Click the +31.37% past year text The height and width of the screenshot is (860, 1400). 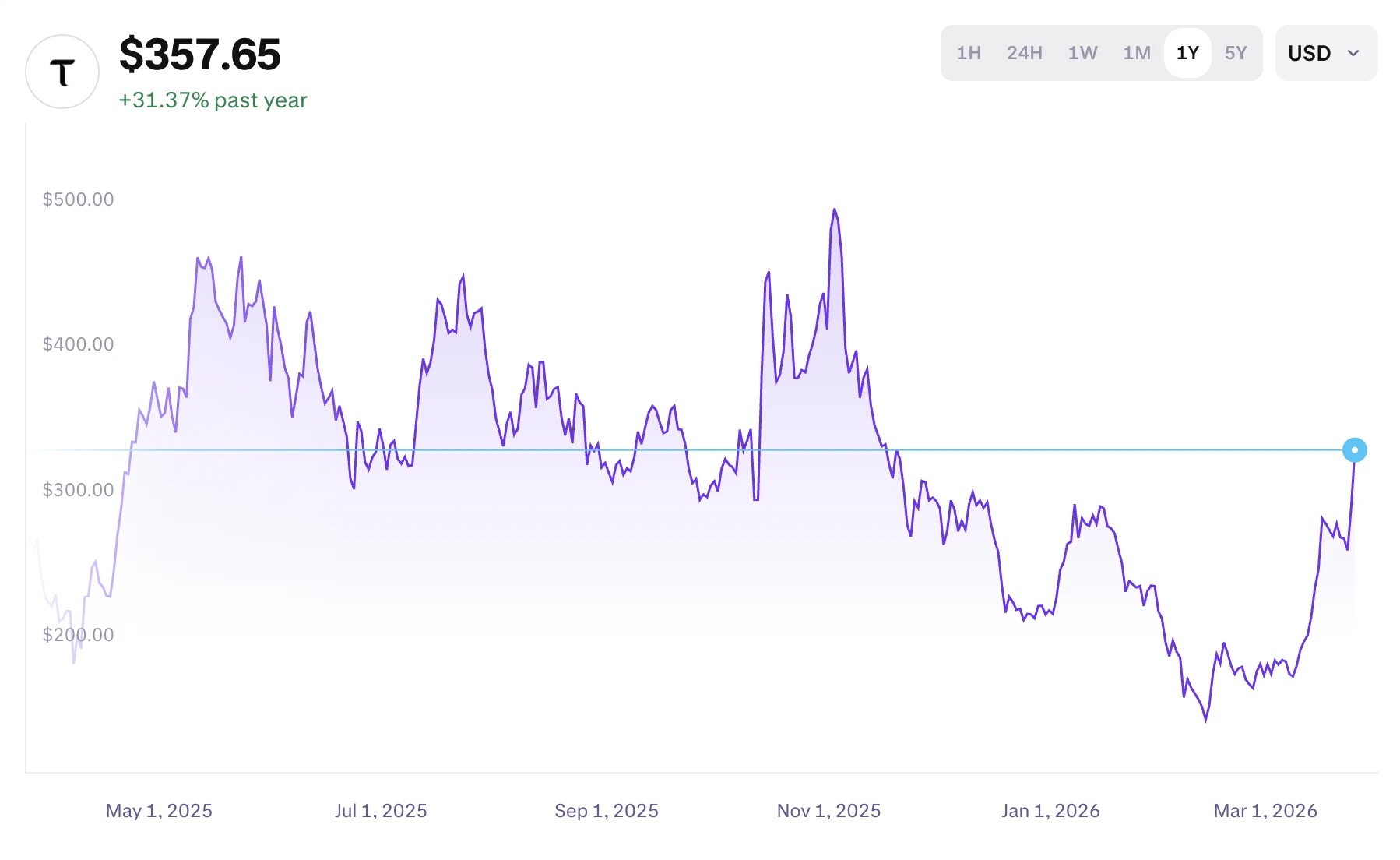point(213,100)
